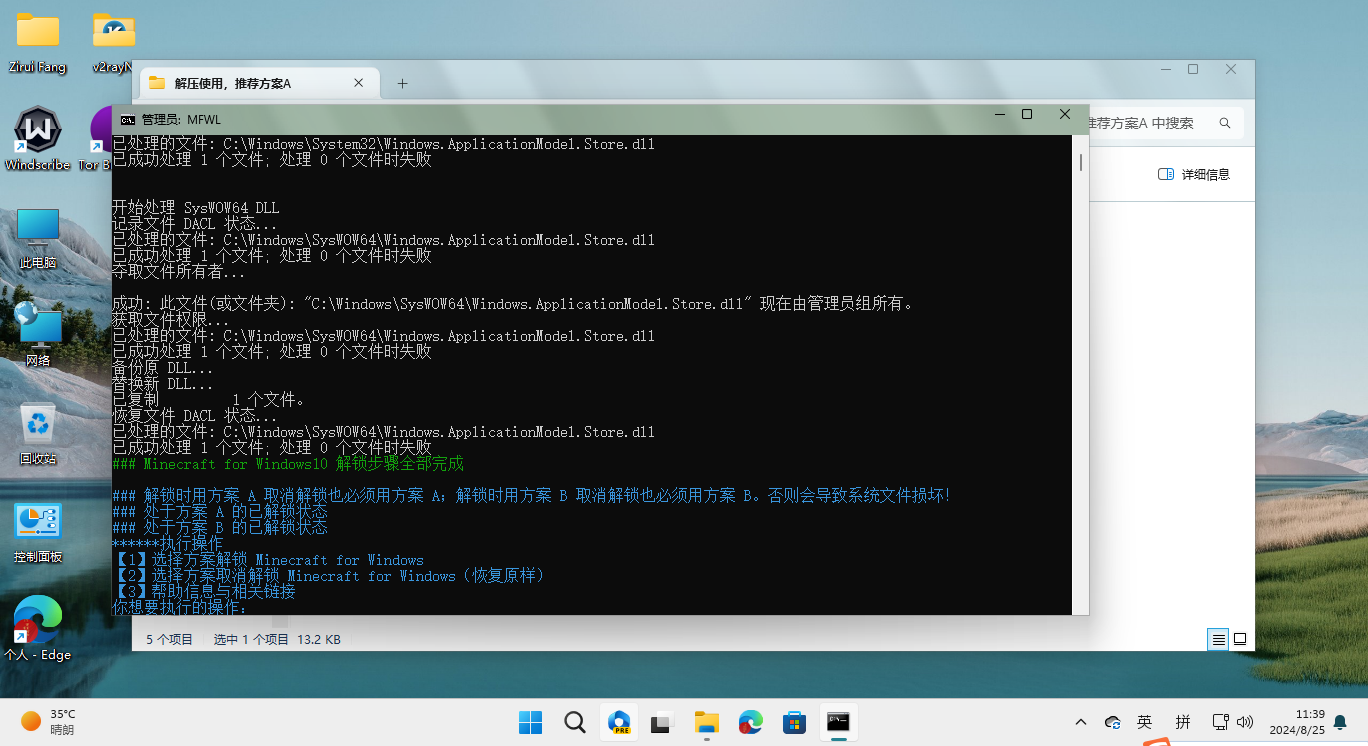Open Task View from taskbar
Screen dimensions: 1368x746
pos(662,722)
